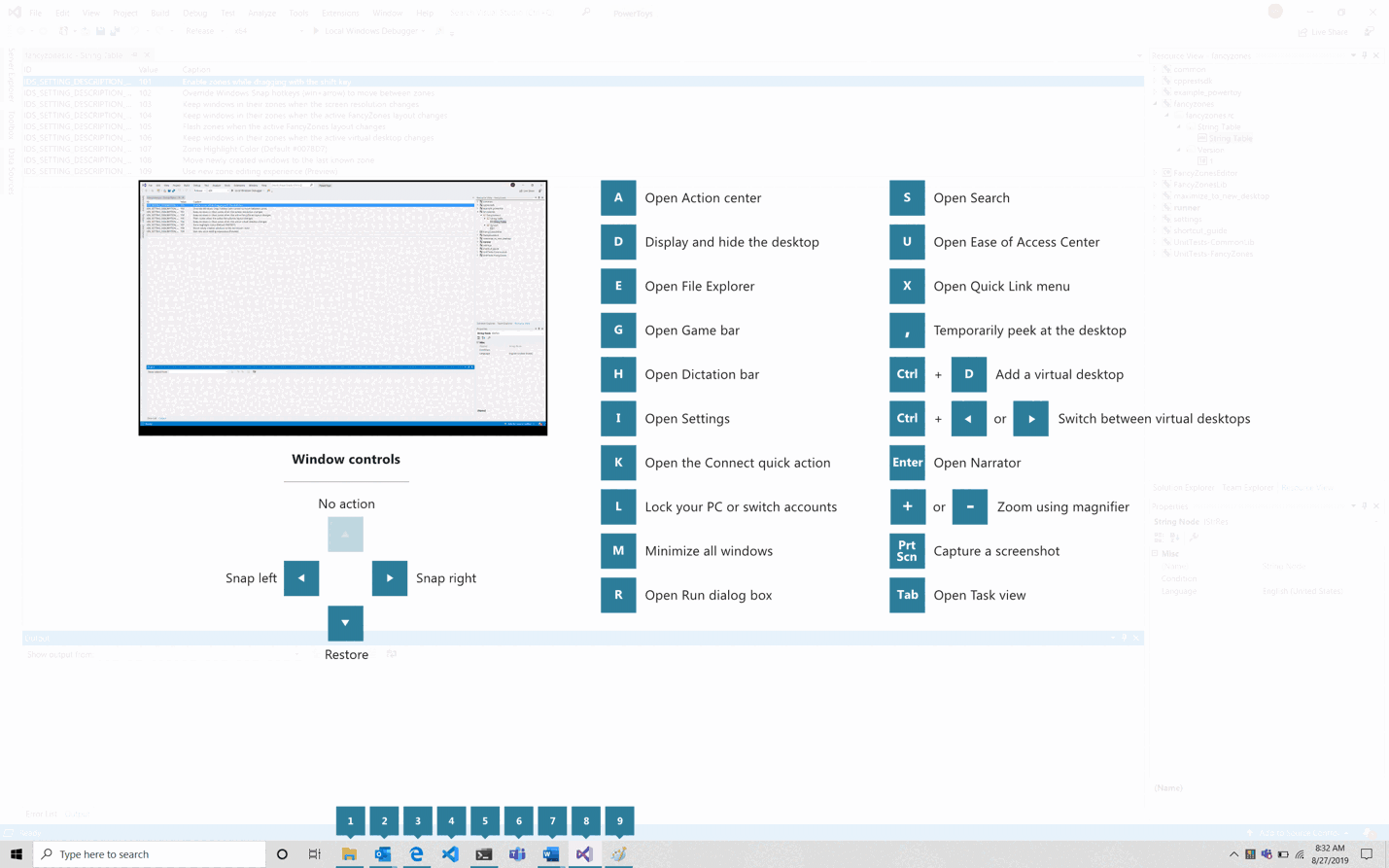Open the Extensions menu
This screenshot has width=1389, height=868.
pos(338,13)
